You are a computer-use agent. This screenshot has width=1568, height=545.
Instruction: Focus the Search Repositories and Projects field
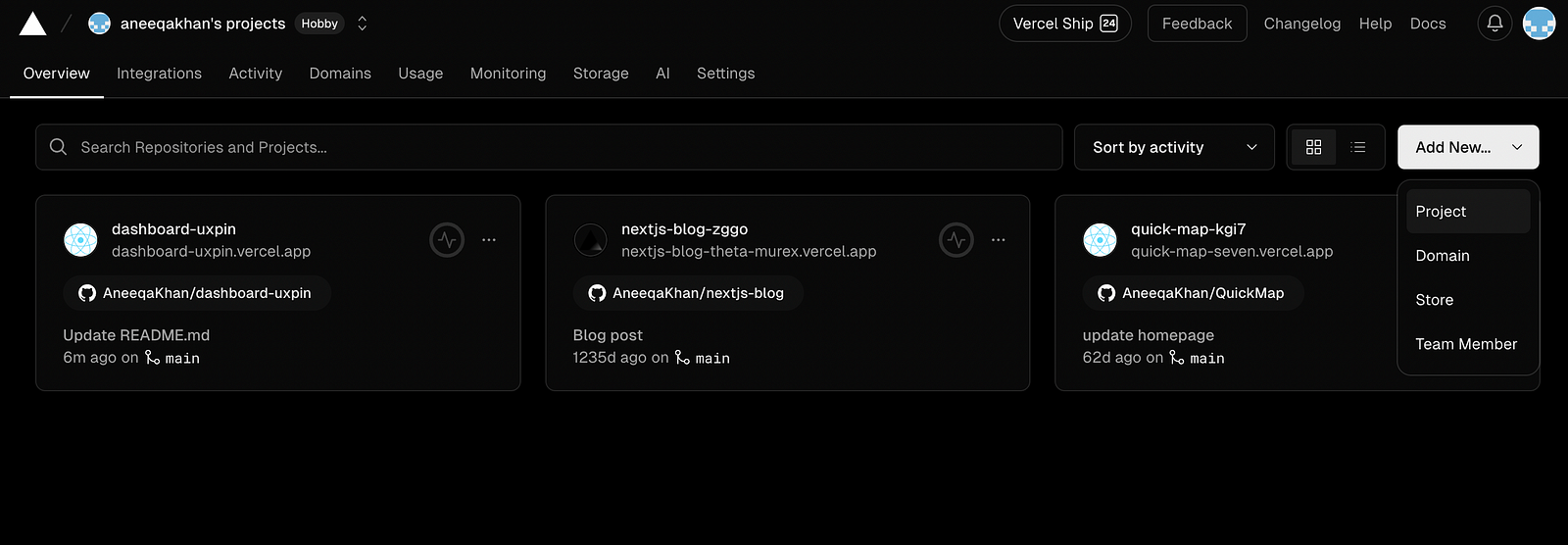pyautogui.click(x=549, y=147)
